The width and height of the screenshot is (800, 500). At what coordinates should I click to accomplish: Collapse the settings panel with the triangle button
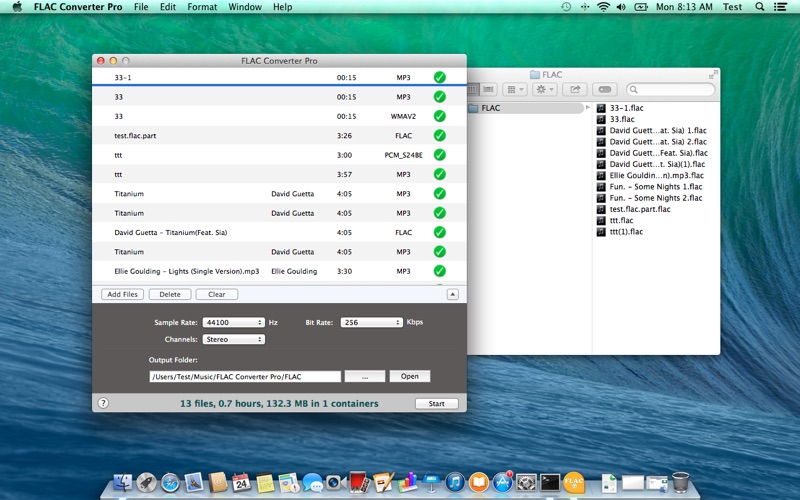453,294
